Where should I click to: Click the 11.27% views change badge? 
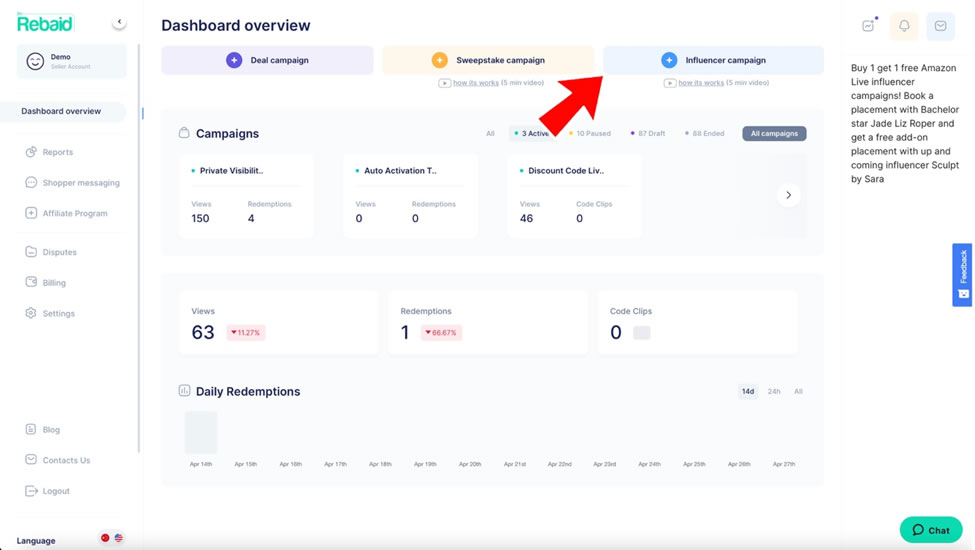246,332
